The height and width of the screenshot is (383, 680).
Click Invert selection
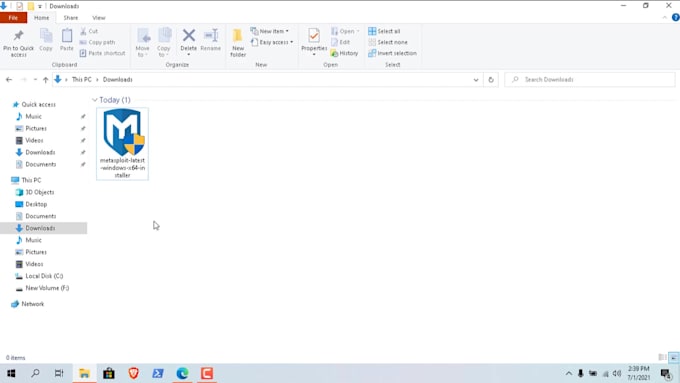click(392, 53)
